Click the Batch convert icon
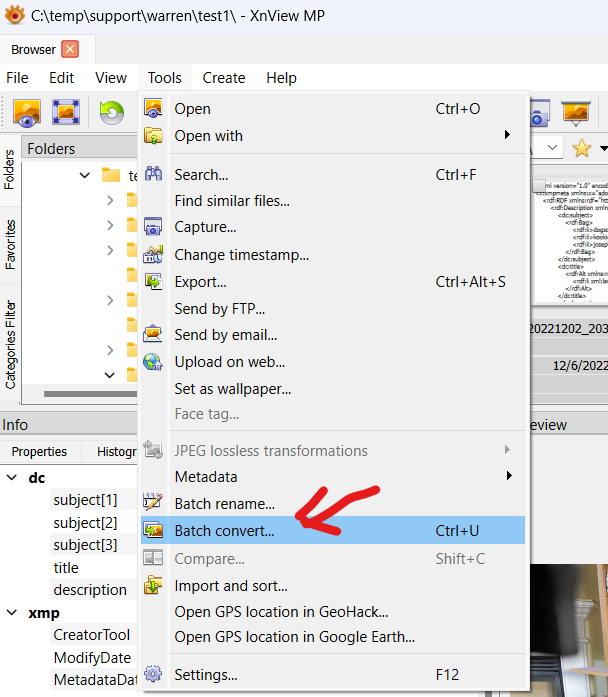This screenshot has width=608, height=697. click(x=153, y=530)
